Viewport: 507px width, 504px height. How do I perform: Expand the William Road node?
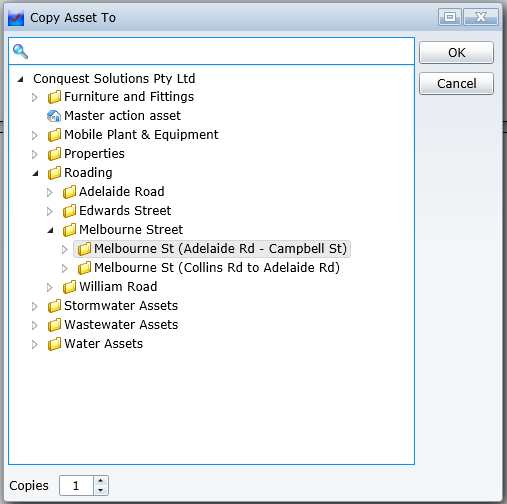pos(49,287)
